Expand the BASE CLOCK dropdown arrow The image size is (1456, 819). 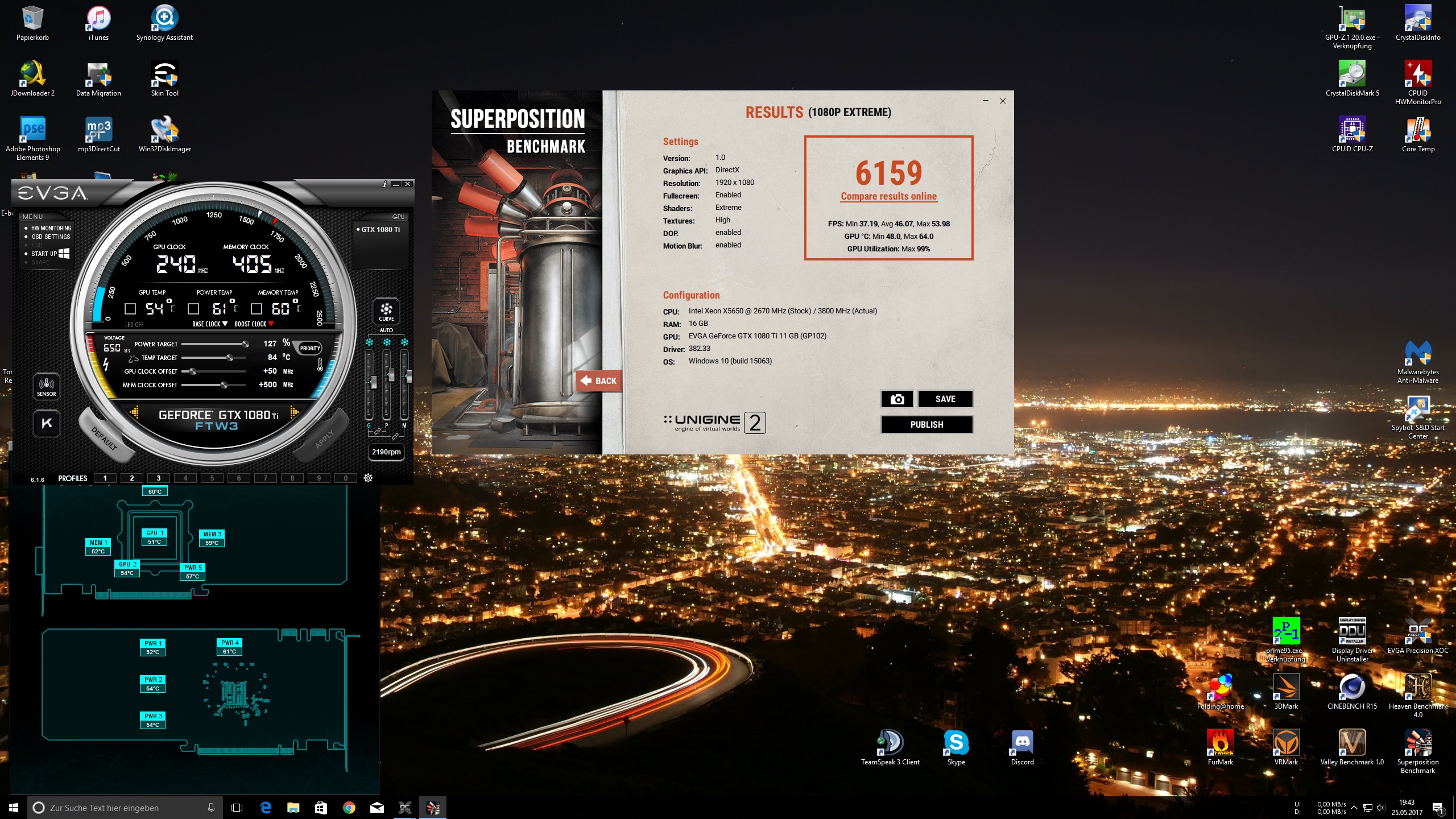(x=225, y=324)
